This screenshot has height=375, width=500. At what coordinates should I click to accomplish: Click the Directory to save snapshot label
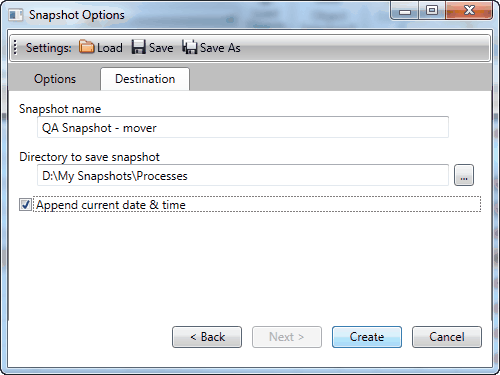point(89,157)
